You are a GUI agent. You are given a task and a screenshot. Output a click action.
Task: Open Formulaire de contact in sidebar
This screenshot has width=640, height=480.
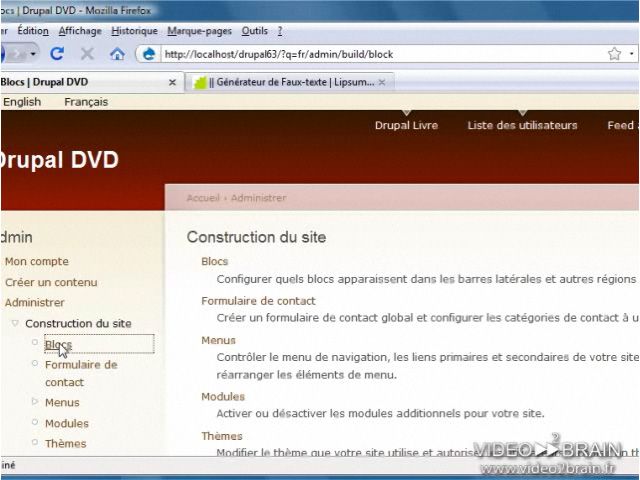[x=81, y=373]
